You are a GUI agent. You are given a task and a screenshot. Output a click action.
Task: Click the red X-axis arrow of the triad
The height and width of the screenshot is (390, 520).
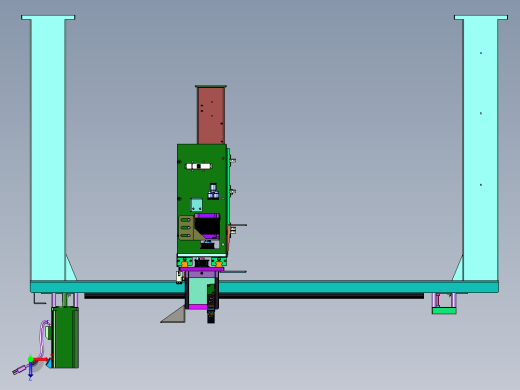point(41,360)
